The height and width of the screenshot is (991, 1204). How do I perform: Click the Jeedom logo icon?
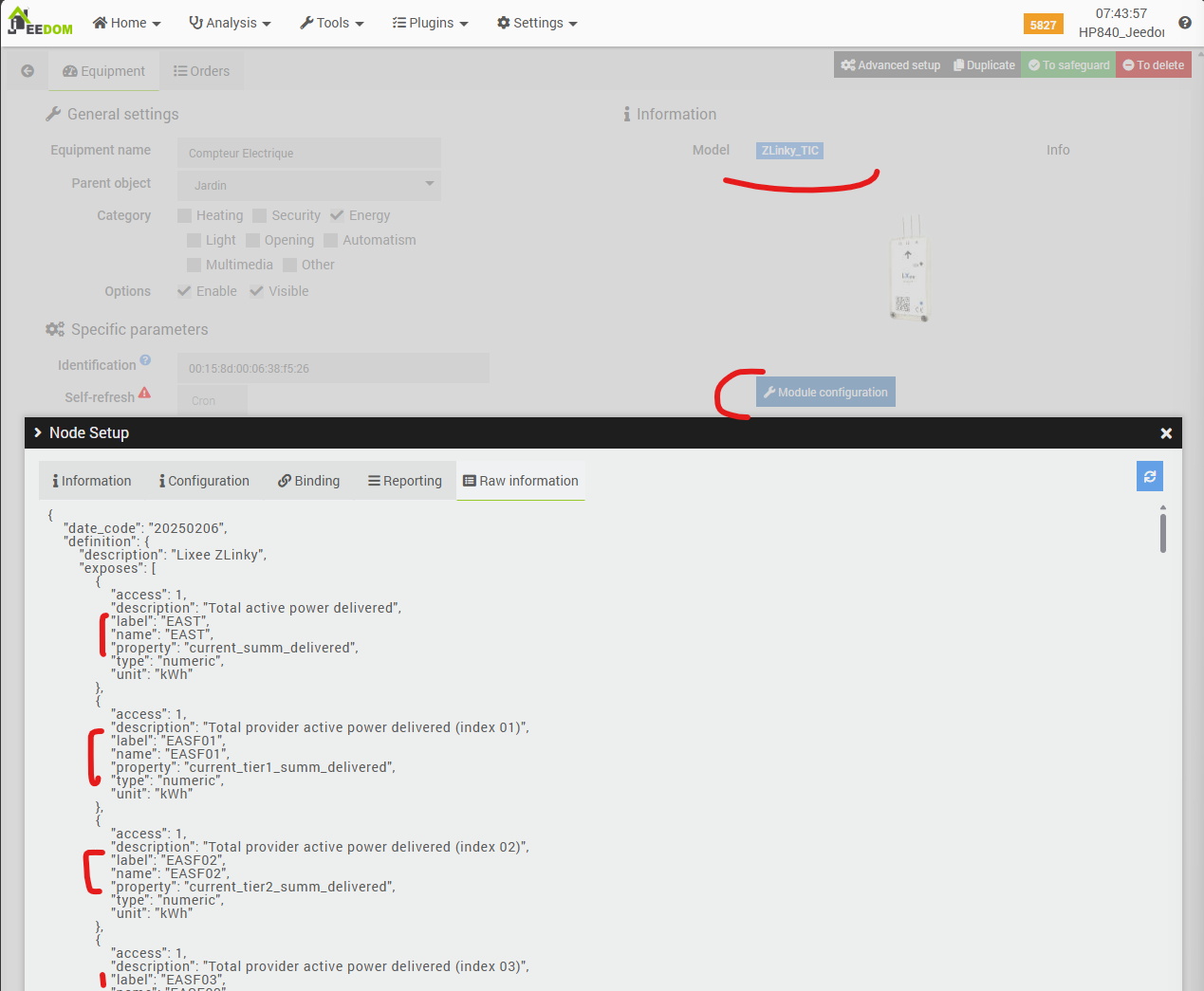click(40, 22)
